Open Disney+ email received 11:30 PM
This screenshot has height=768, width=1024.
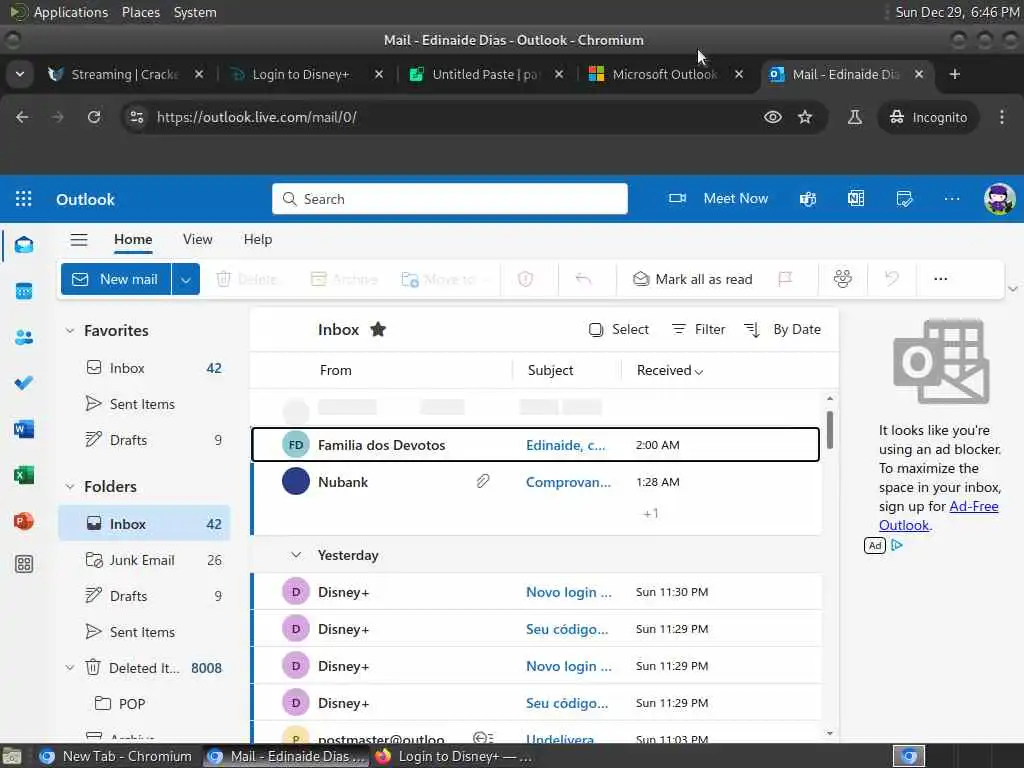(537, 592)
